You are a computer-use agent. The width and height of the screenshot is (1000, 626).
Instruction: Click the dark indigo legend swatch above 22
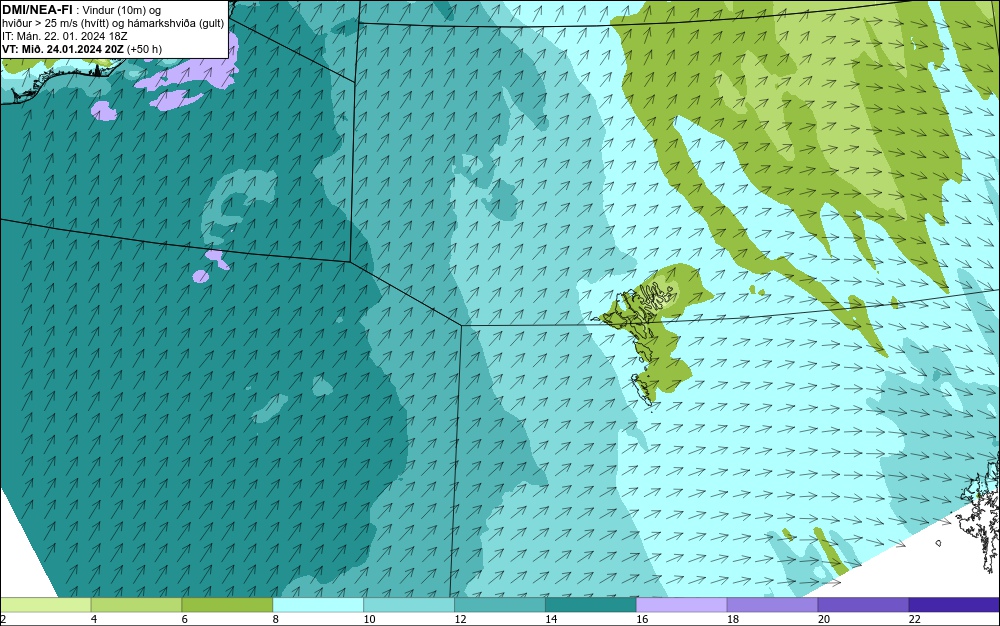(954, 605)
